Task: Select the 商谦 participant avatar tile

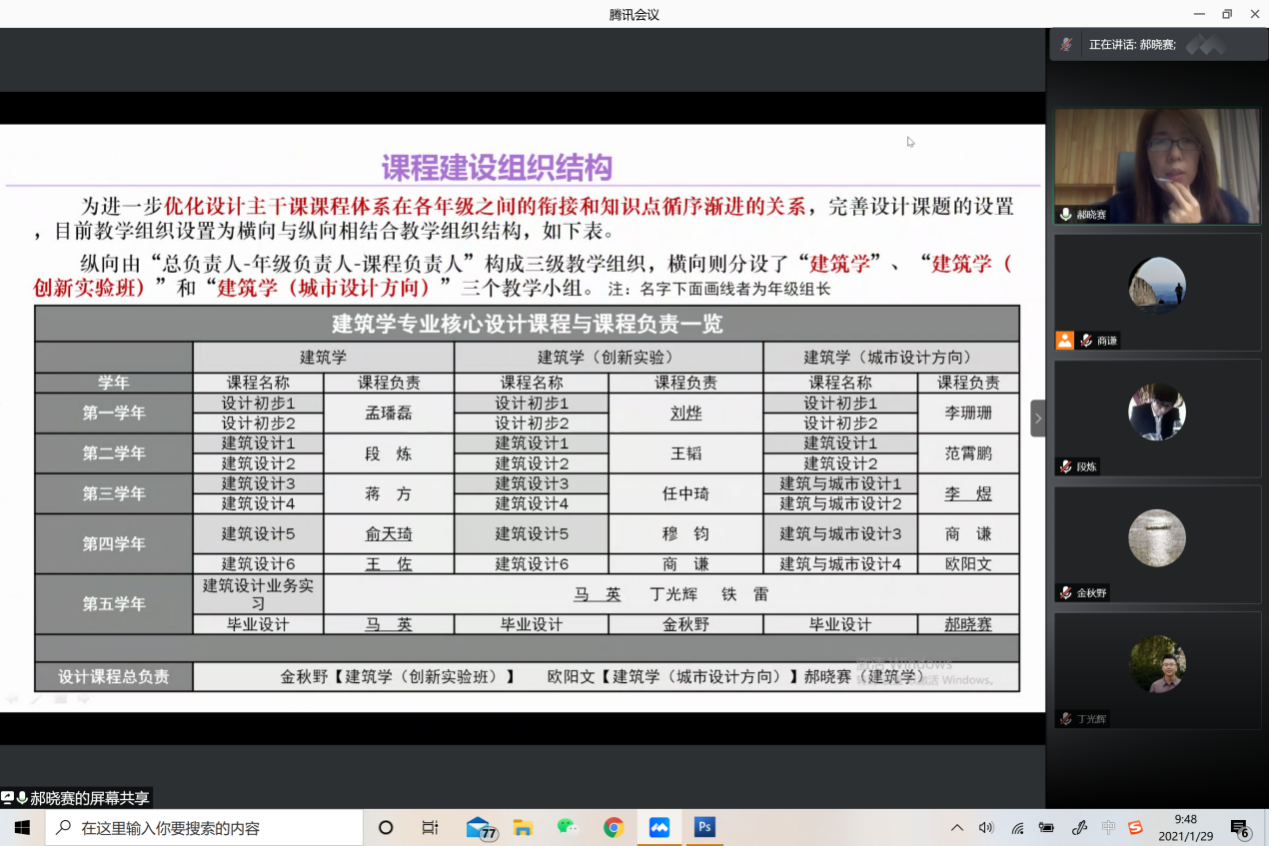Action: click(1157, 286)
